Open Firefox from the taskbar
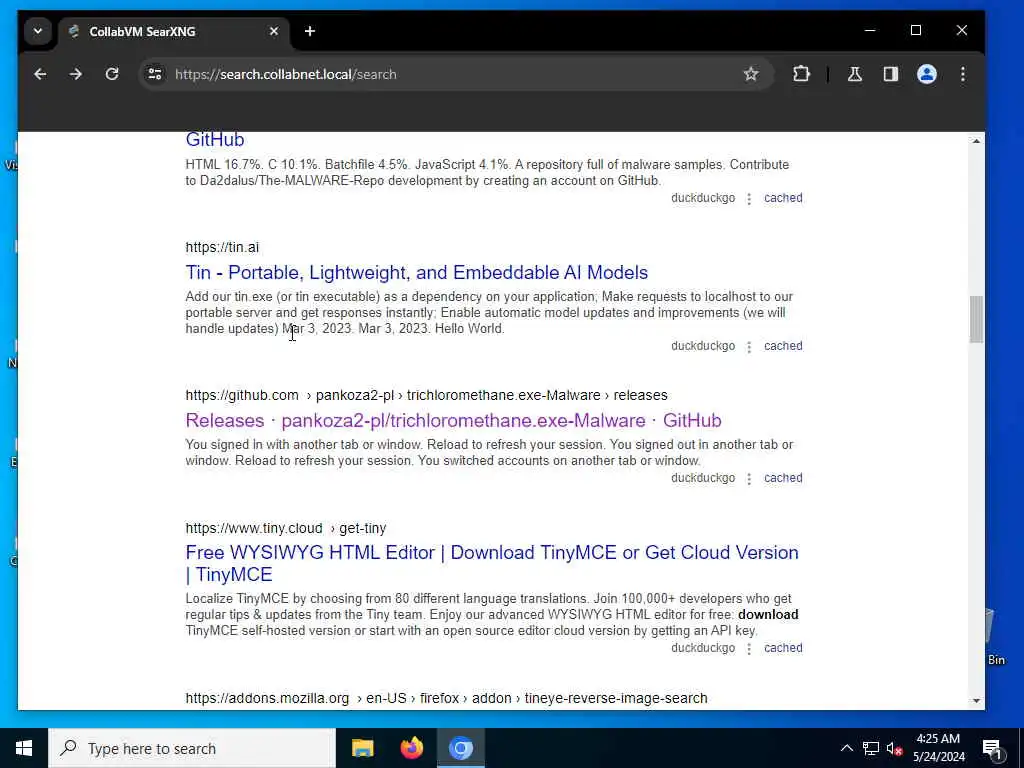Screen dimensions: 1024x768 411,748
